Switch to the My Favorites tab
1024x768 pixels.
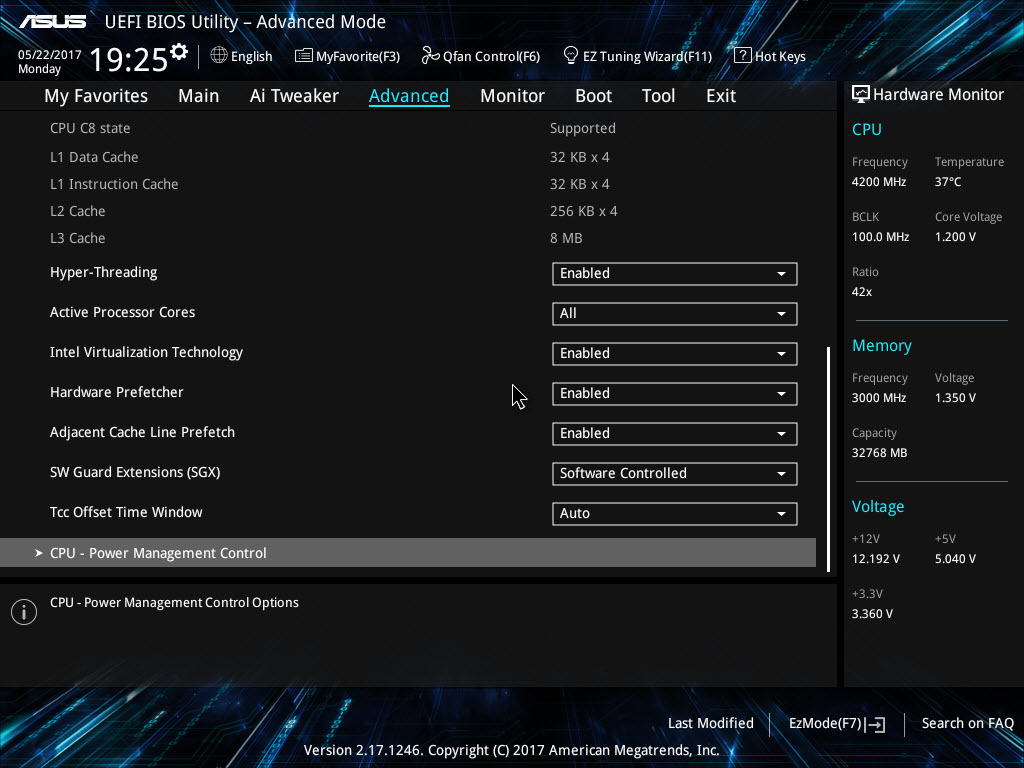pos(96,96)
